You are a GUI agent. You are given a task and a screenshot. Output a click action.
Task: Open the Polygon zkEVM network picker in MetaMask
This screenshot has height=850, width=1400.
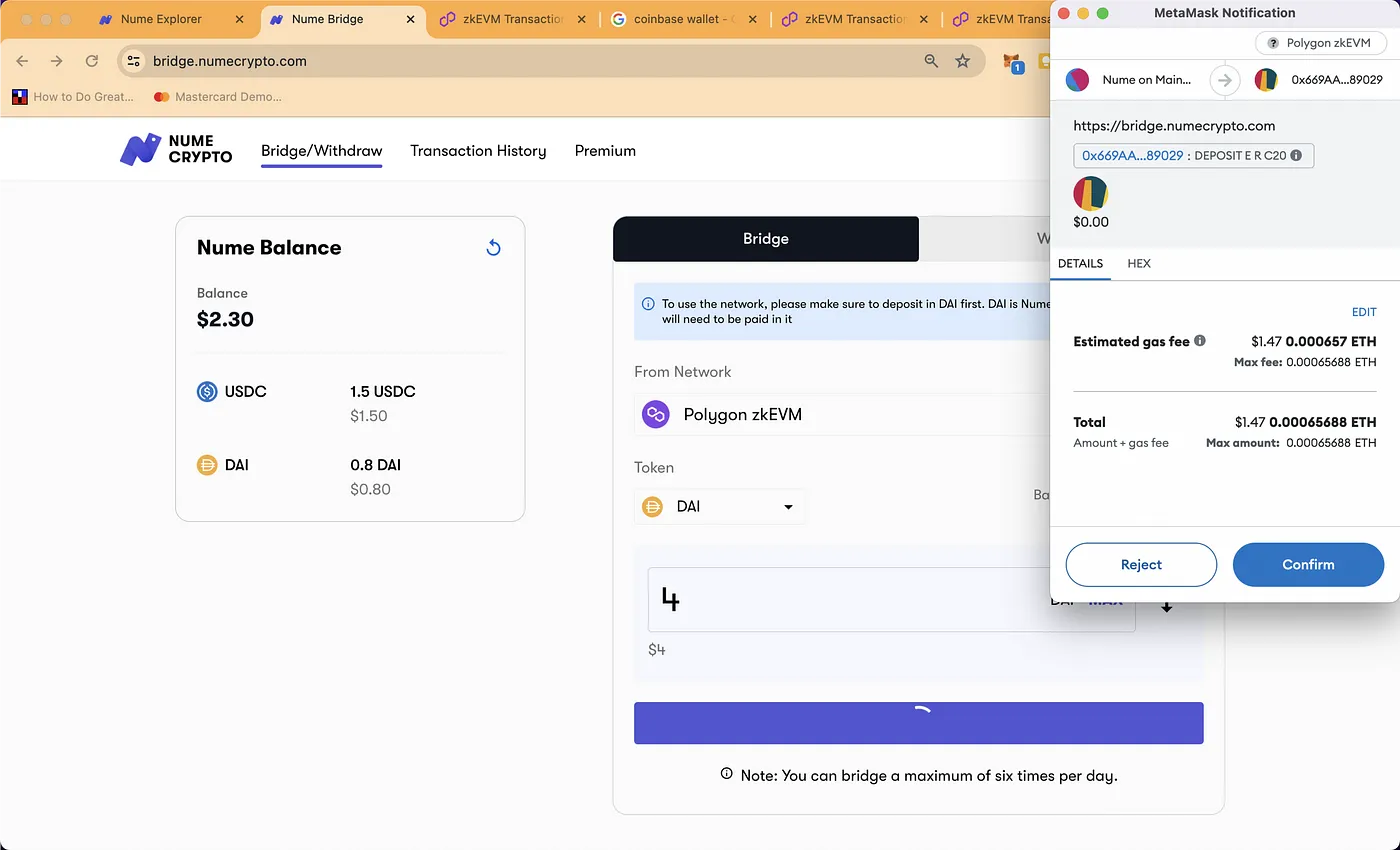[x=1320, y=43]
